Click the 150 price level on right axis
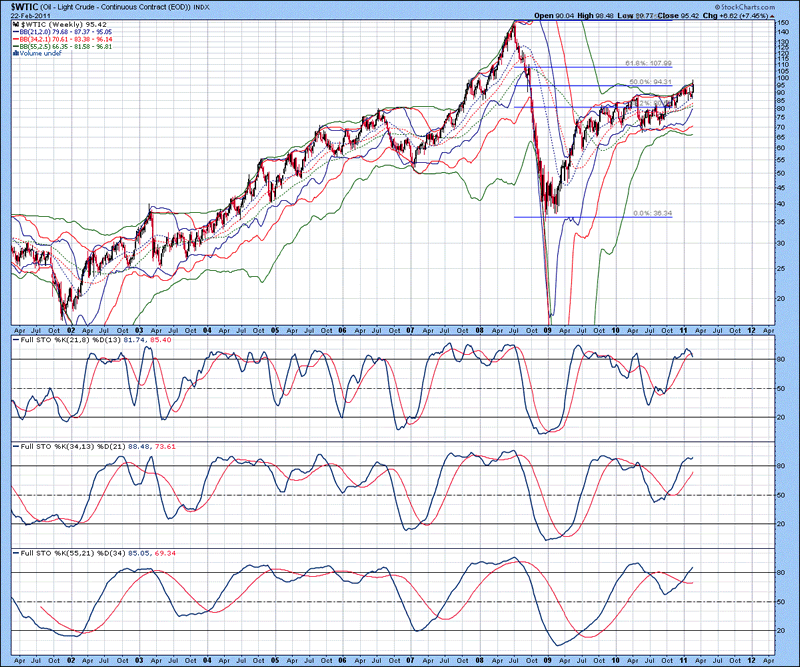The width and height of the screenshot is (800, 667). pyautogui.click(x=784, y=22)
